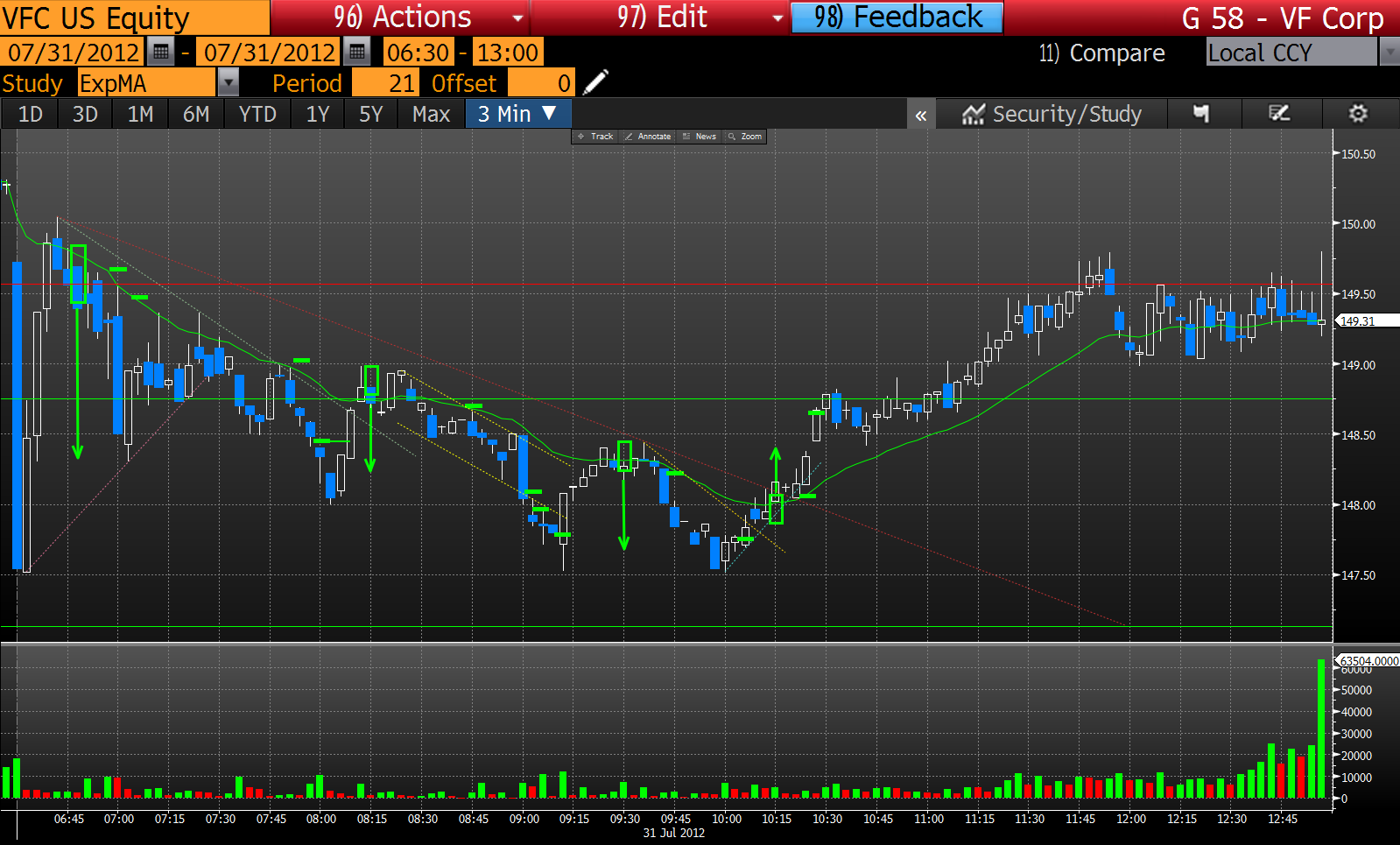Open the 97) Edit dropdown
The width and height of the screenshot is (1400, 845).
[x=660, y=18]
